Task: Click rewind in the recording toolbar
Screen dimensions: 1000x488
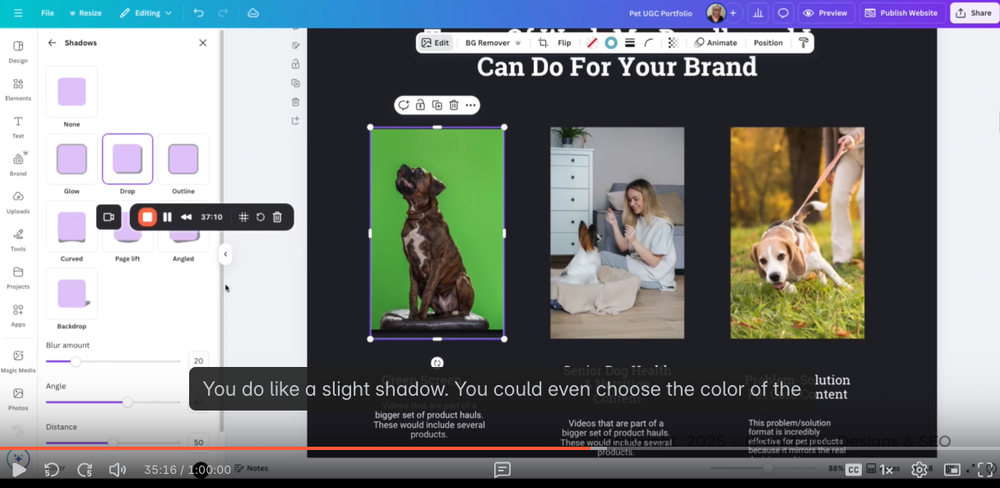Action: tap(186, 217)
